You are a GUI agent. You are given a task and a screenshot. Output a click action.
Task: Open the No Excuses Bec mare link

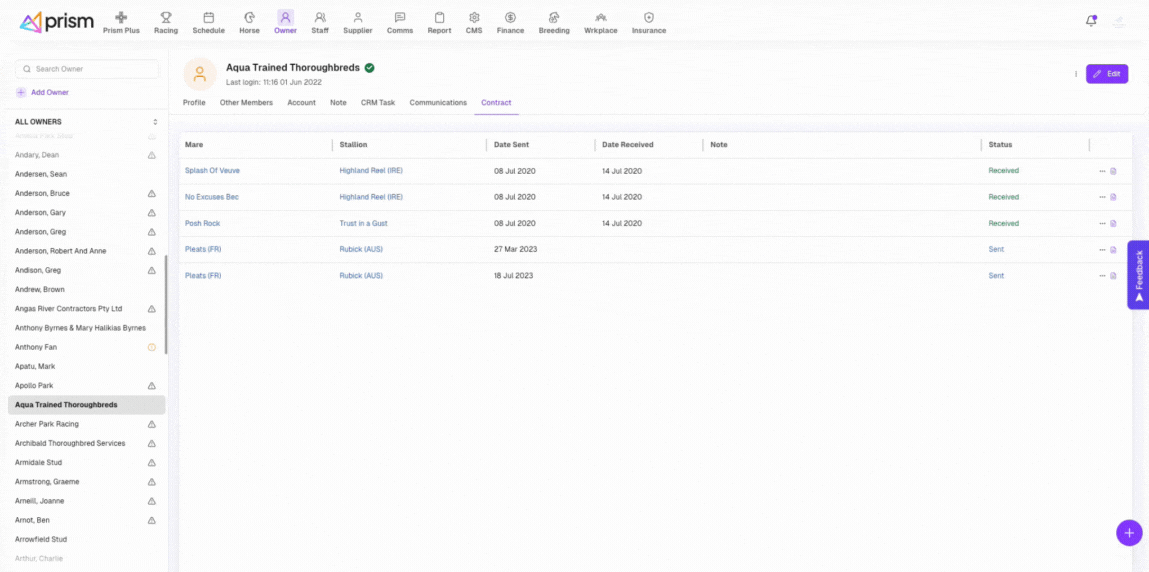[x=212, y=197]
